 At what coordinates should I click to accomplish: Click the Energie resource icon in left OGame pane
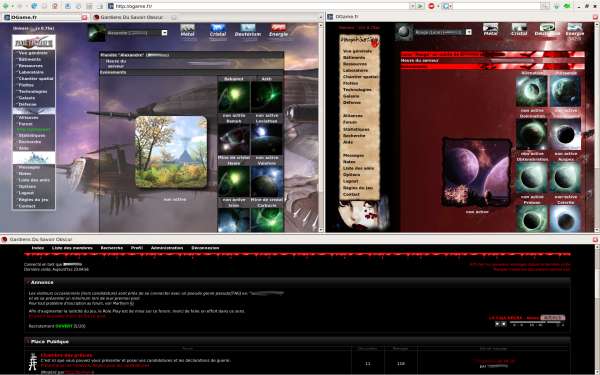(x=278, y=28)
